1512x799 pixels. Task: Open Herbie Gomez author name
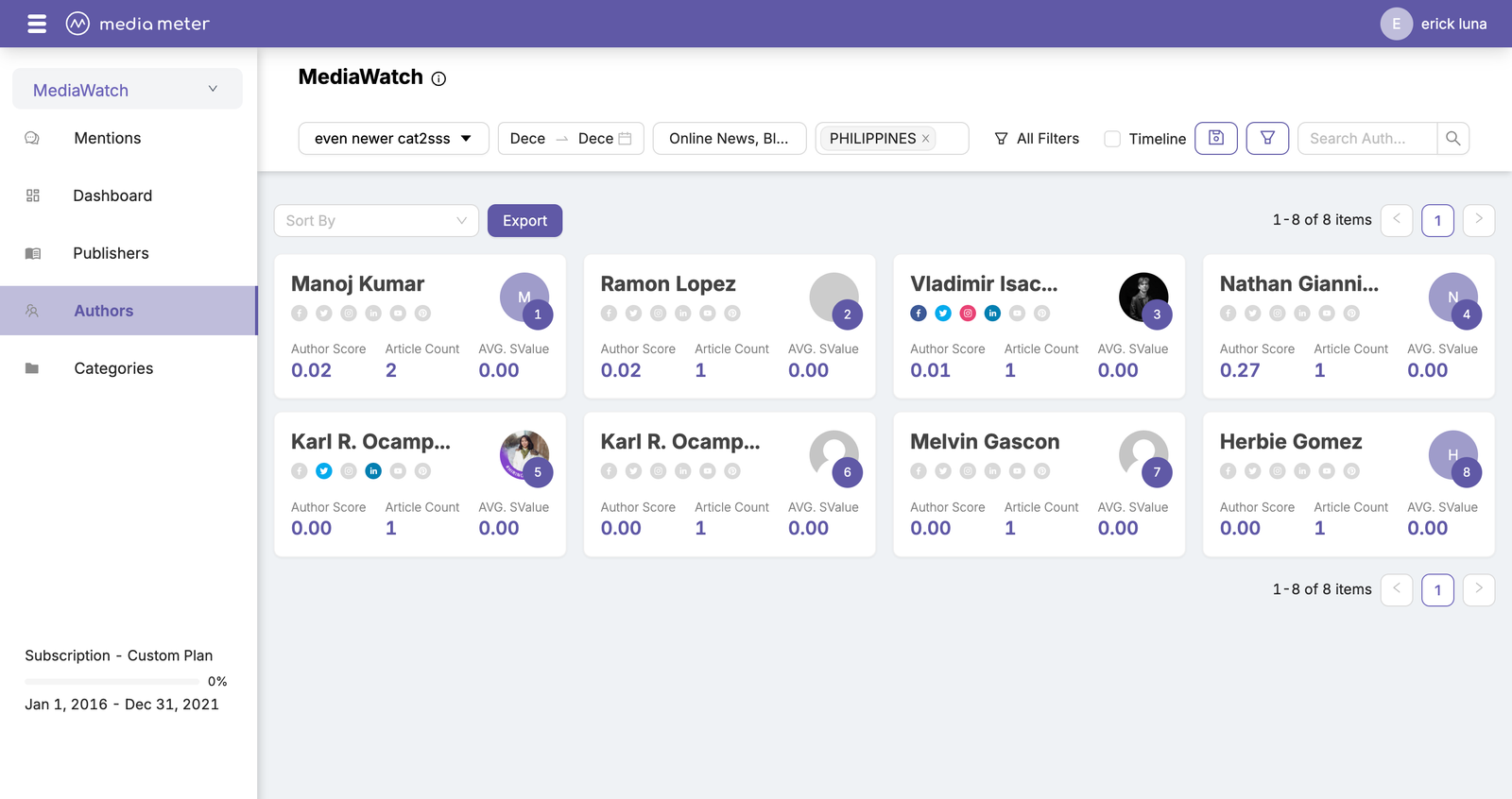1291,442
